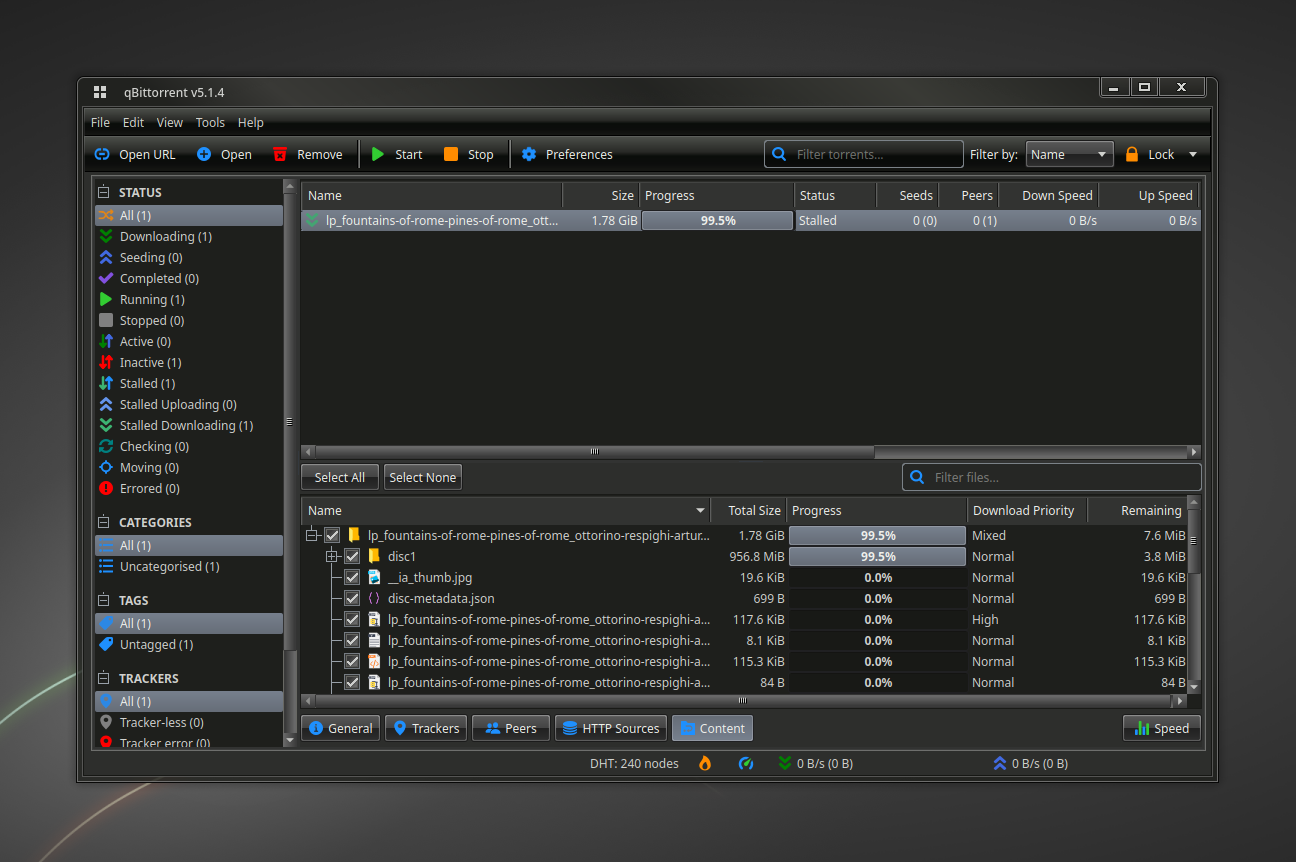This screenshot has width=1296, height=862.
Task: Click the speed gauge icon in status bar
Action: click(x=746, y=763)
